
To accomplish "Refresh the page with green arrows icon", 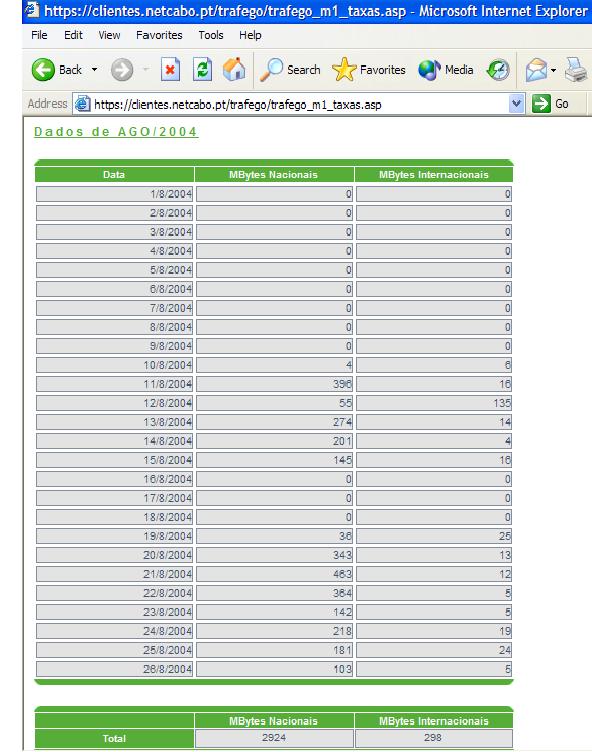I will point(202,70).
